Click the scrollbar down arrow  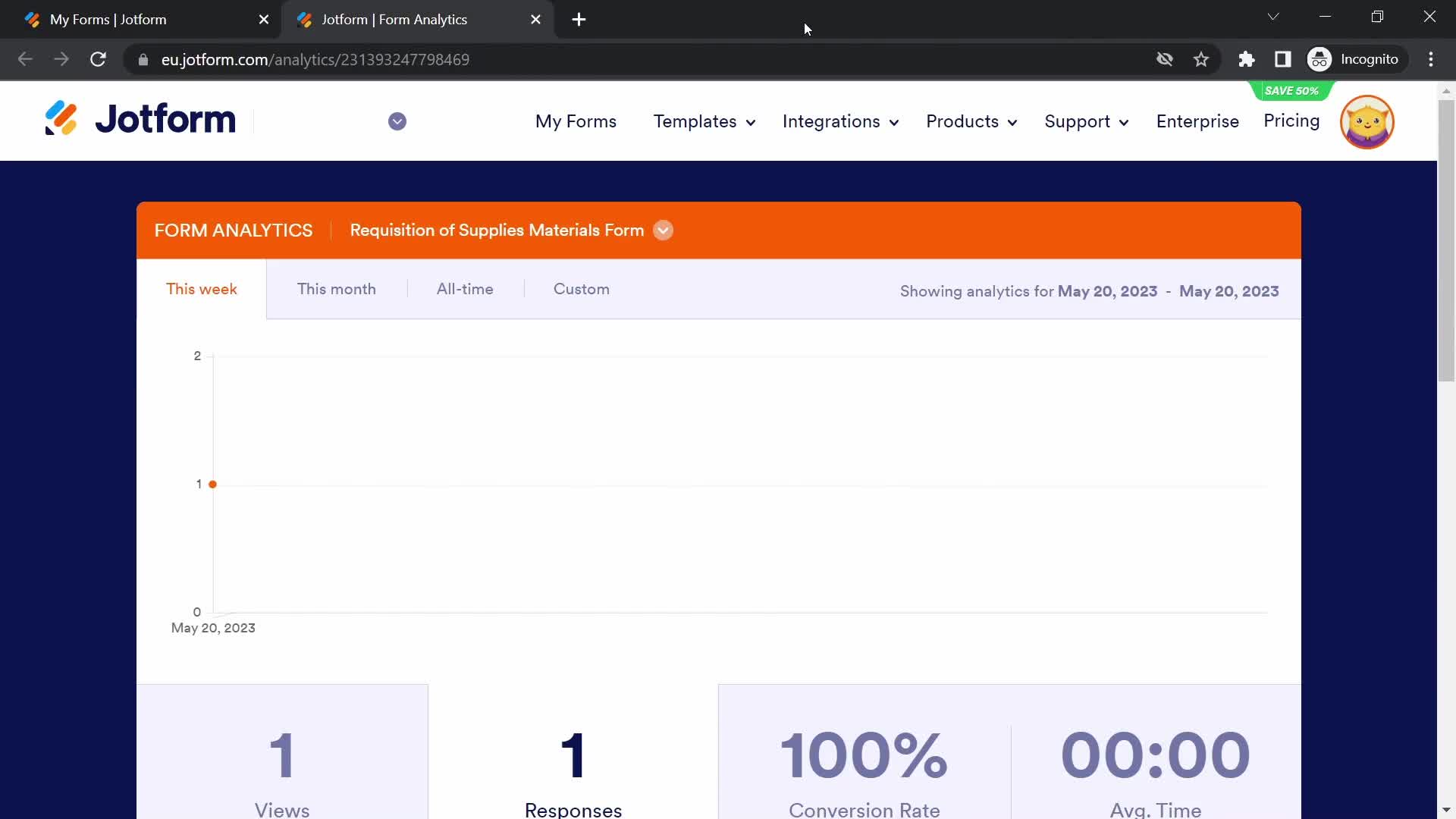point(1446,810)
